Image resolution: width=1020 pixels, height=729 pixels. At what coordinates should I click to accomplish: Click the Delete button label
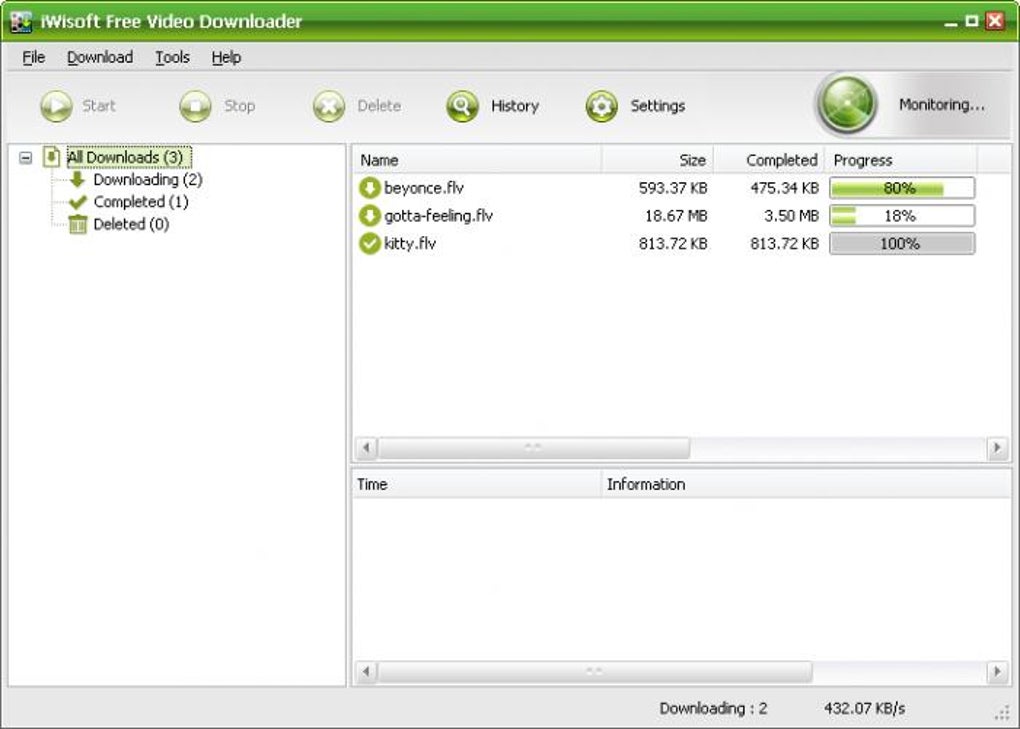tap(379, 106)
